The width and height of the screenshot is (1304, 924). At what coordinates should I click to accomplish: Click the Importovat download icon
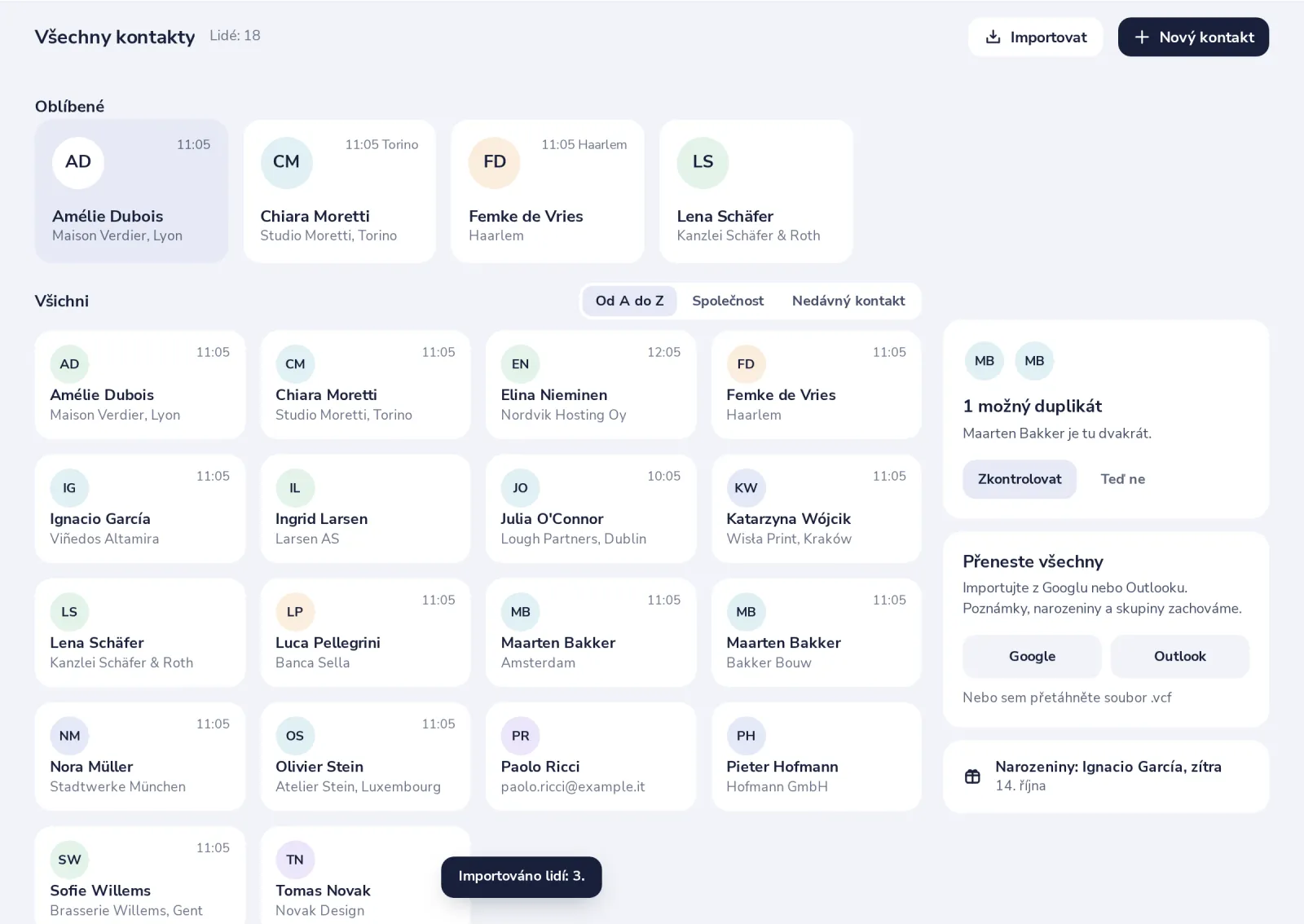[993, 37]
